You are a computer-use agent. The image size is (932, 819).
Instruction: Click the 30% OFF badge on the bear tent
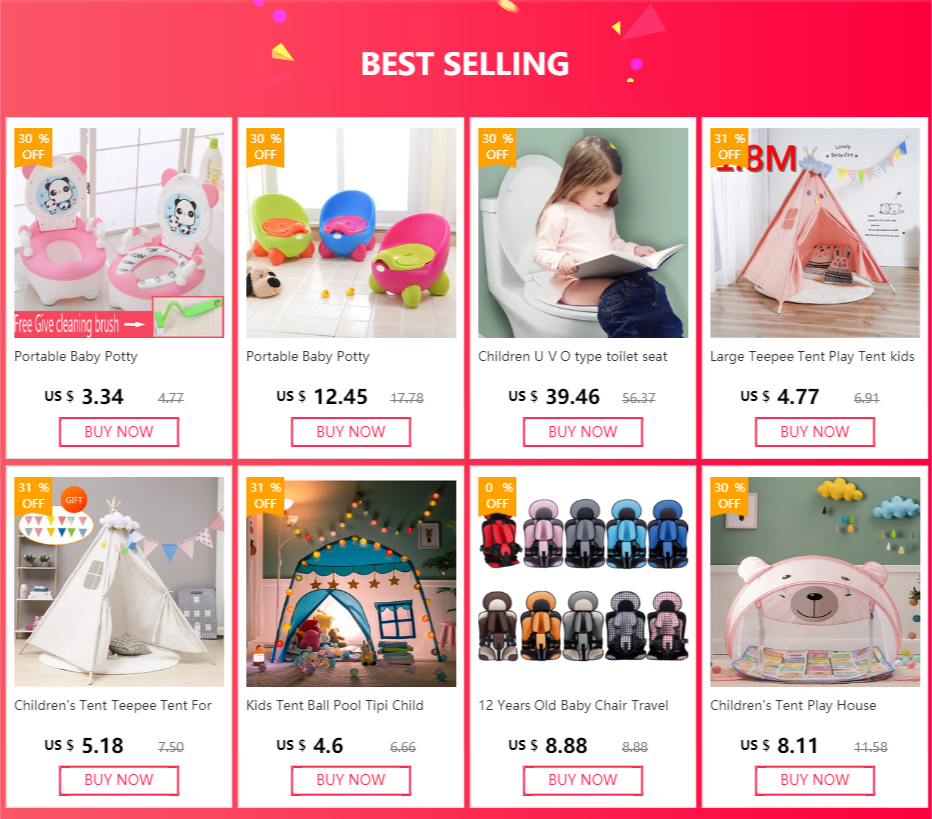click(x=729, y=496)
